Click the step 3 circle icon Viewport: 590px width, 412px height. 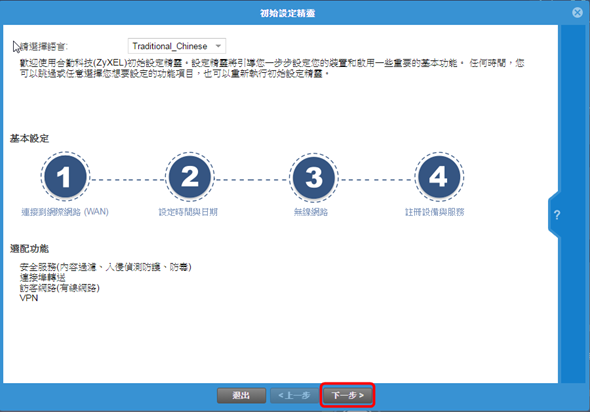[x=314, y=177]
